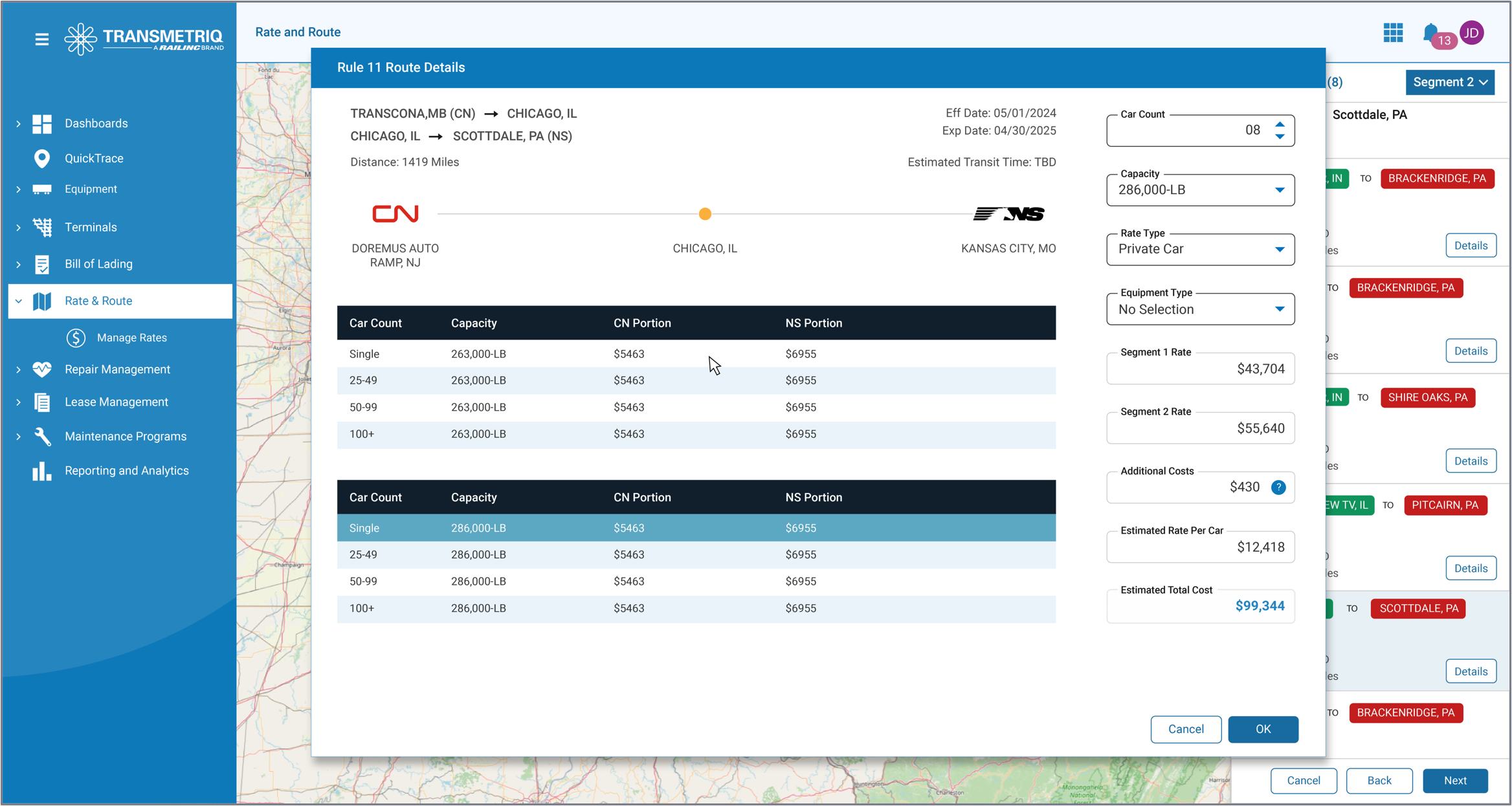Screen dimensions: 1512x806
Task: Click the Manage Rates dollar icon
Action: click(x=76, y=338)
